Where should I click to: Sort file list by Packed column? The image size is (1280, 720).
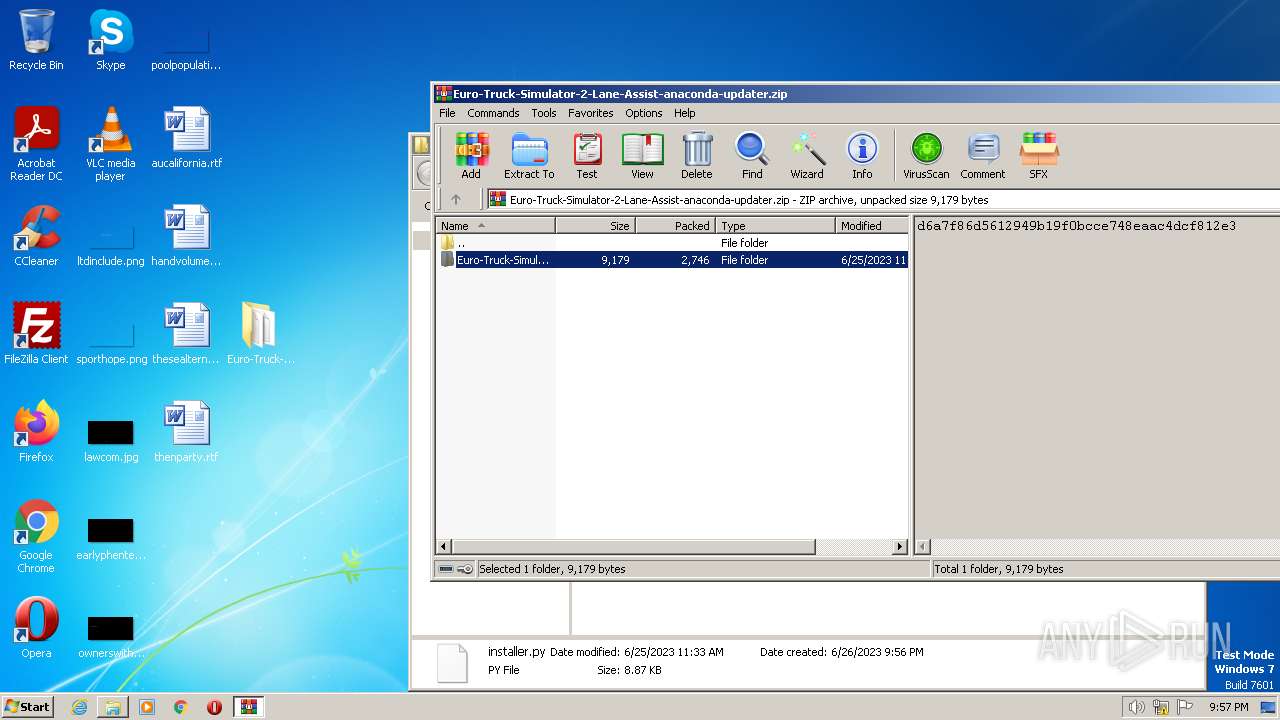pyautogui.click(x=675, y=226)
